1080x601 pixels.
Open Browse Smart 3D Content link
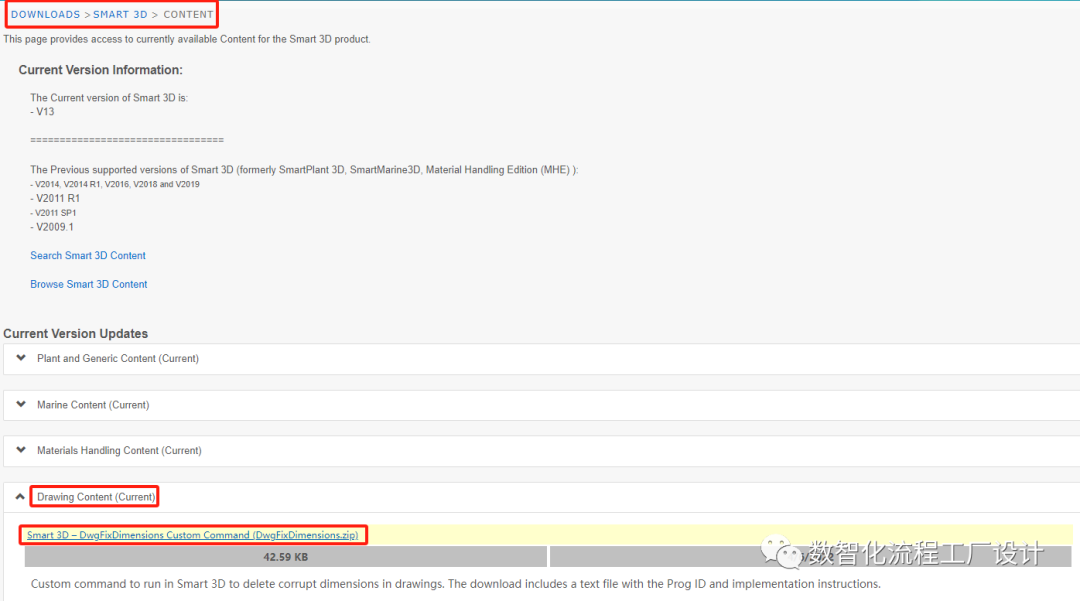click(x=88, y=284)
